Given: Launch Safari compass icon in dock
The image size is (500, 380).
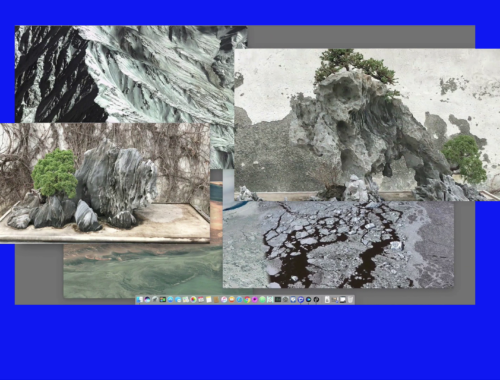Looking at the screenshot, I should tap(239, 300).
